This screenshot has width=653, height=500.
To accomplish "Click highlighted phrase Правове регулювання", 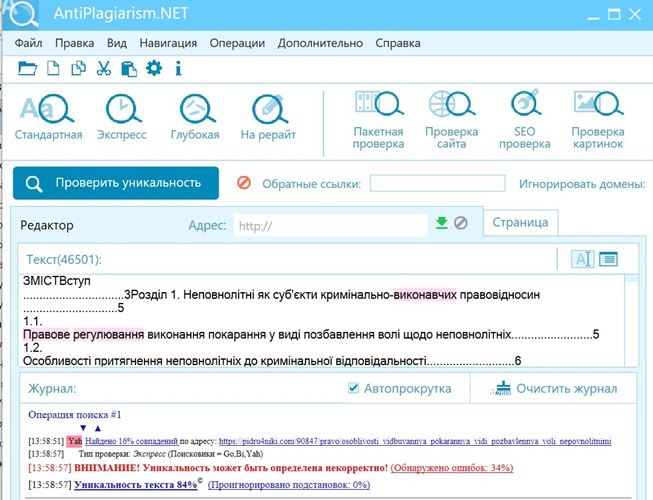I will [x=83, y=334].
